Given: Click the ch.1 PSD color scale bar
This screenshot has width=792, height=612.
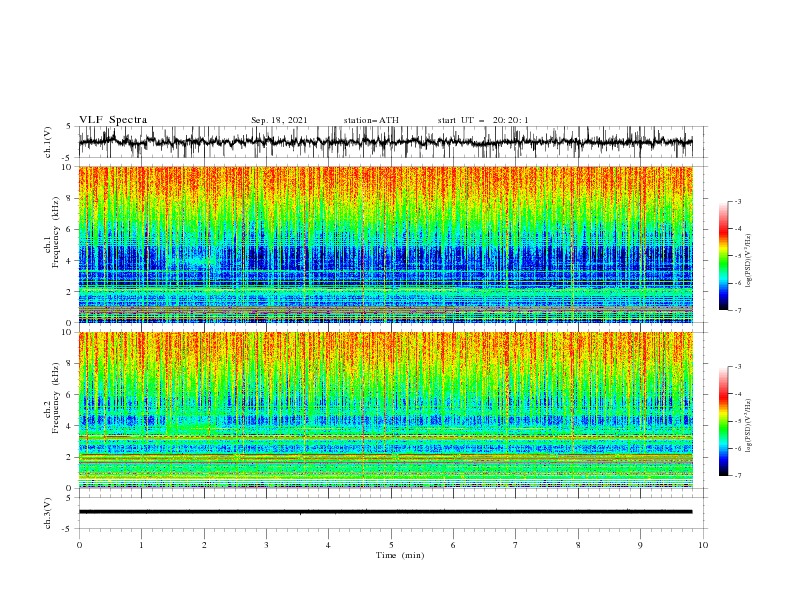Looking at the screenshot, I should point(724,256).
